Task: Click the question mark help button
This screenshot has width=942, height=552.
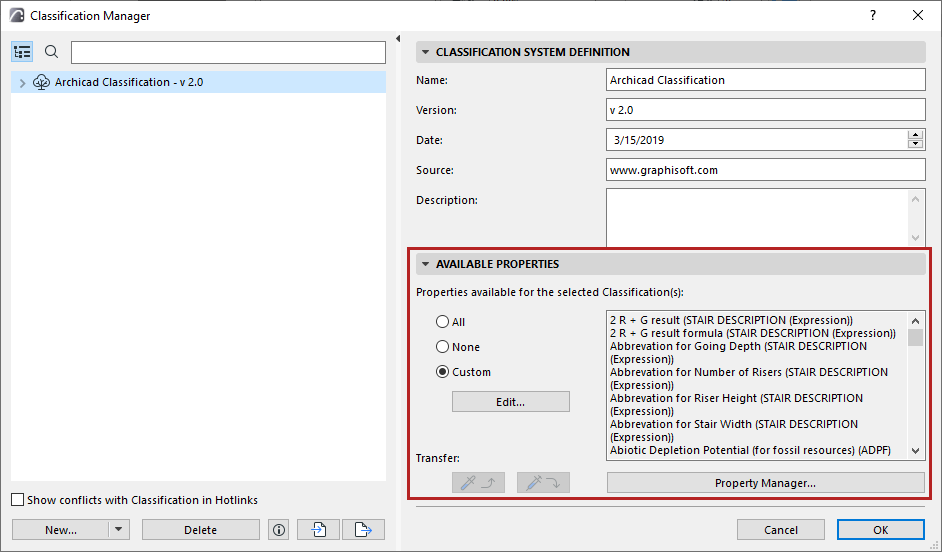Action: [873, 16]
